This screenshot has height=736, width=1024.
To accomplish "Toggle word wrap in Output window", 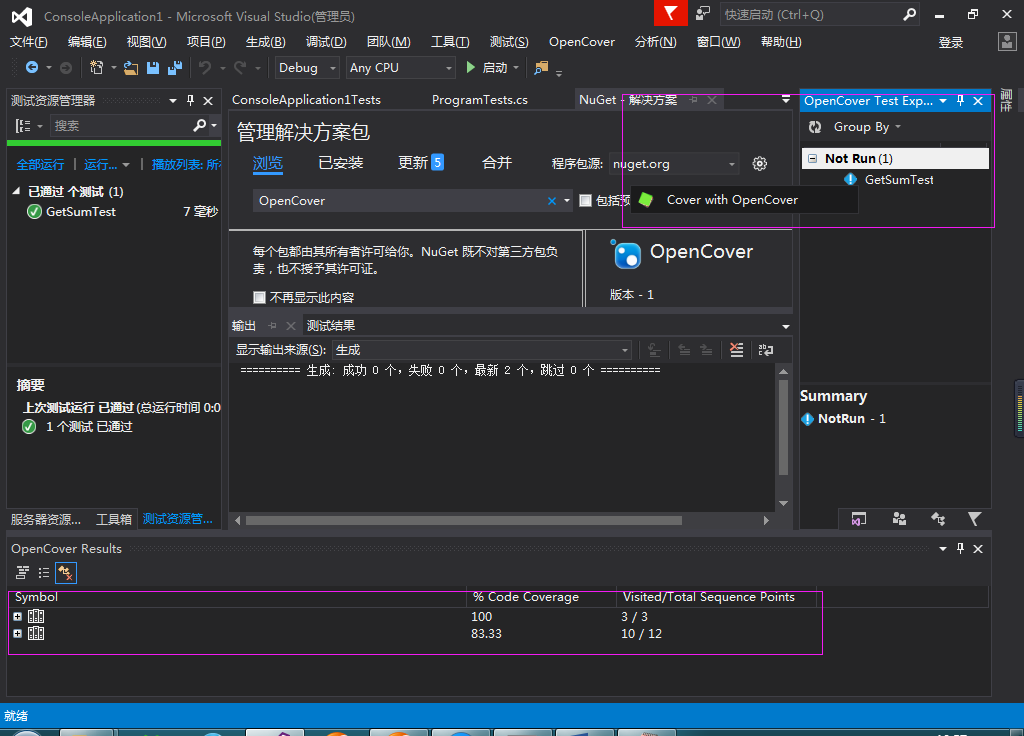I will (766, 350).
